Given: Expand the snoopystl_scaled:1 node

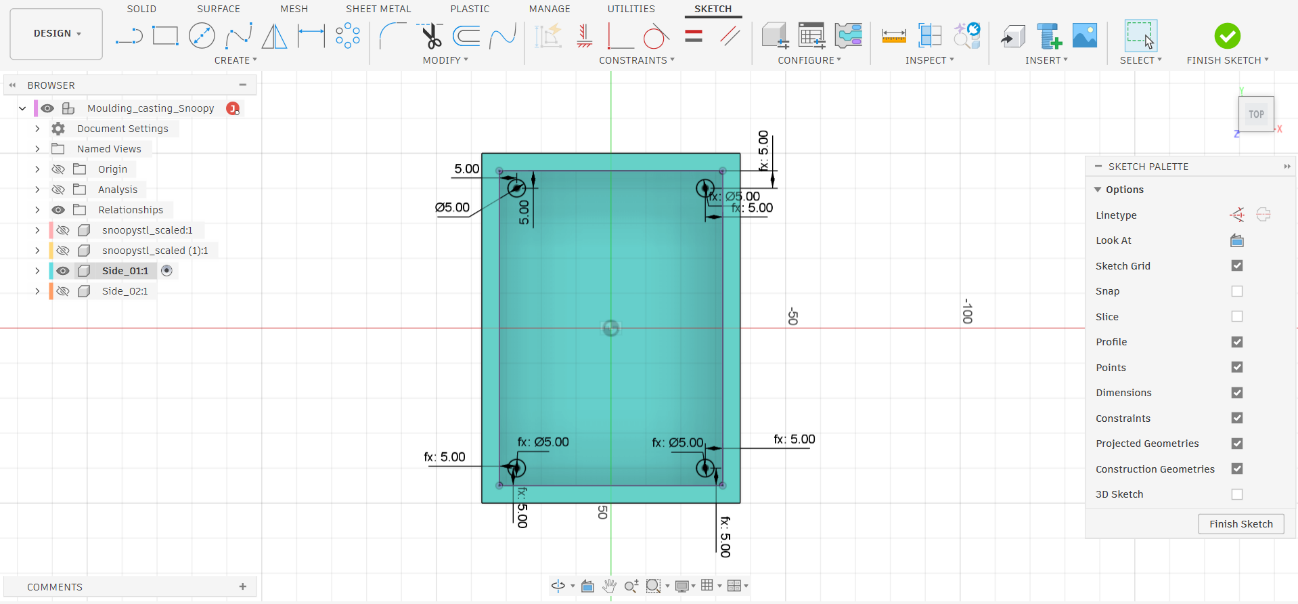Looking at the screenshot, I should (37, 230).
